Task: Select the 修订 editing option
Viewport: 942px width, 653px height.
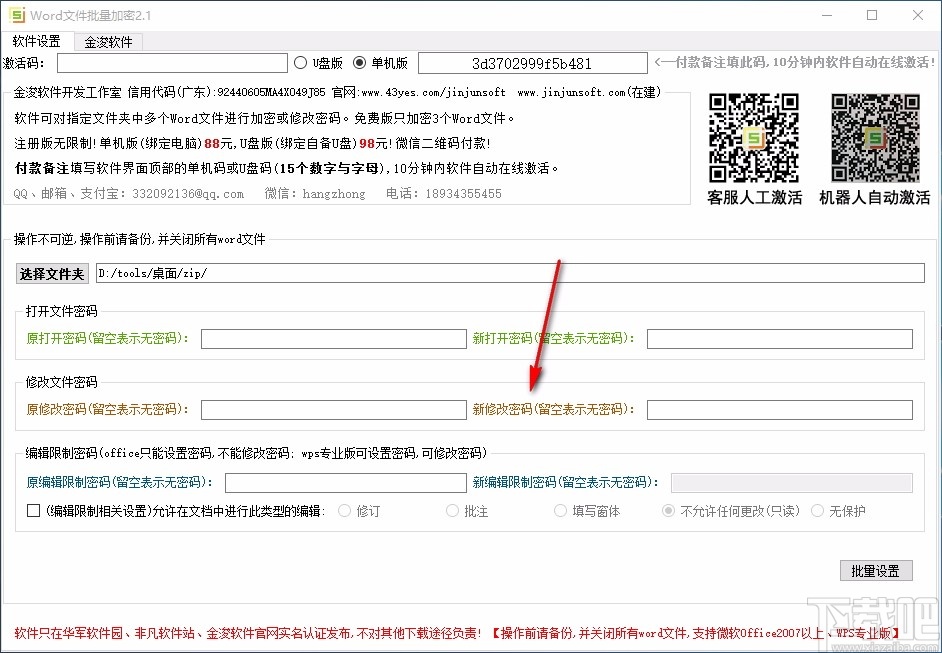Action: coord(343,510)
